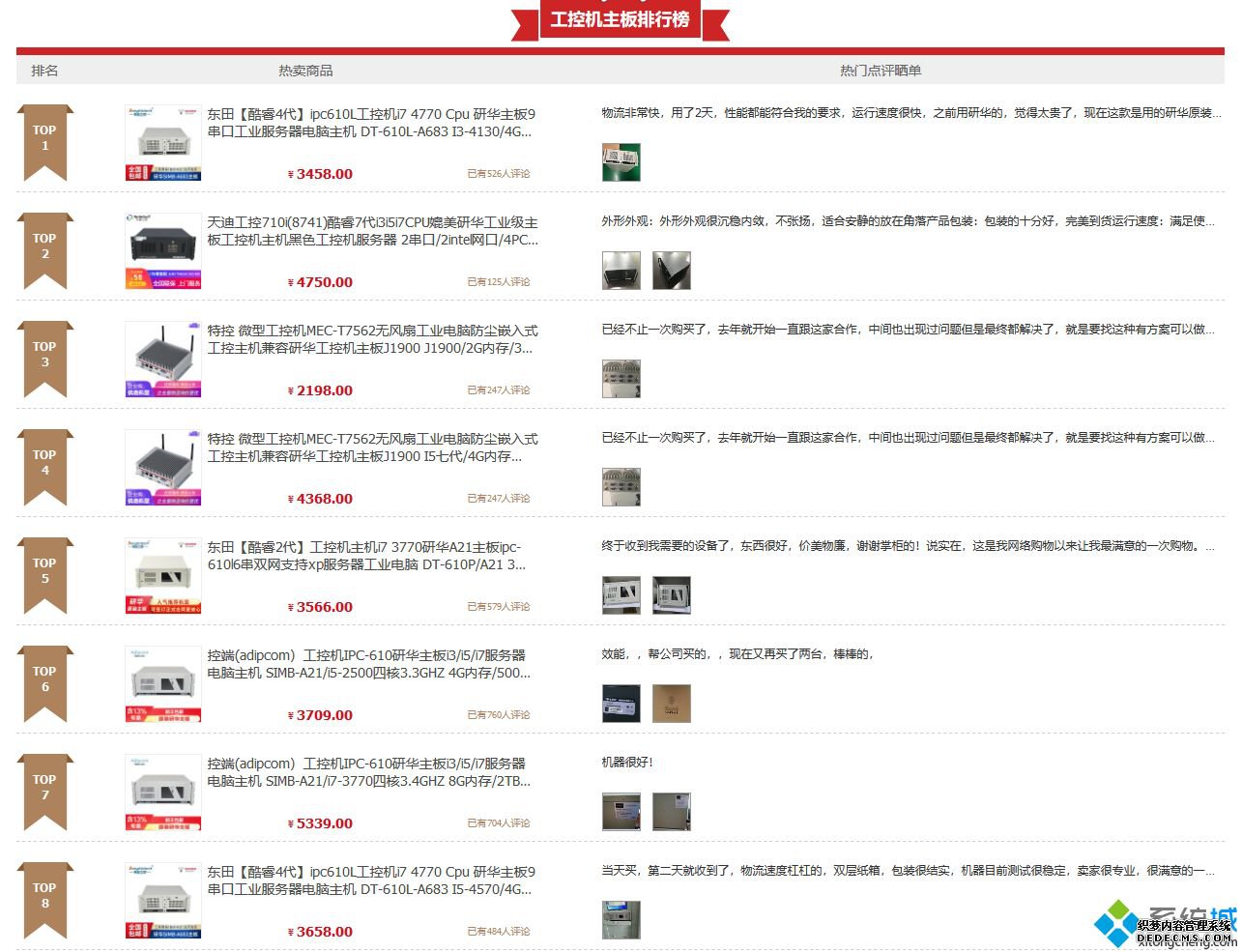This screenshot has height=952, width=1242.
Task: Click the 排名 column header
Action: coord(44,71)
